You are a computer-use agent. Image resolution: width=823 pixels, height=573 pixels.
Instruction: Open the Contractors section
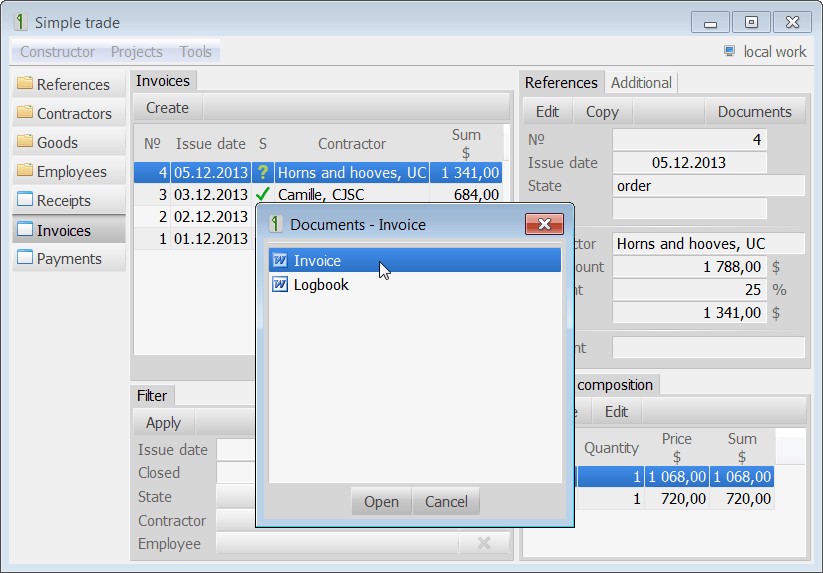[x=69, y=113]
